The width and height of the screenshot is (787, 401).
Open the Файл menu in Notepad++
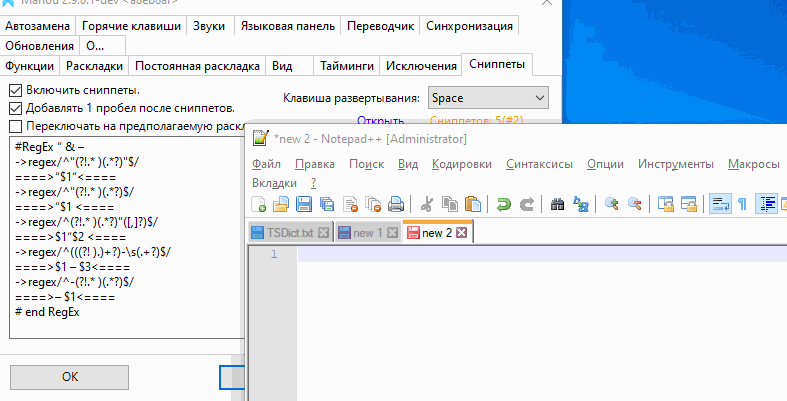pyautogui.click(x=266, y=164)
